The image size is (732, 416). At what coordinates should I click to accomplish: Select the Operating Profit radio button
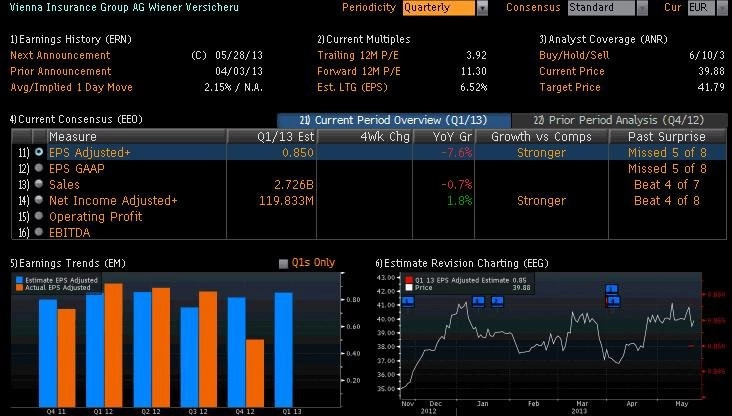39,216
